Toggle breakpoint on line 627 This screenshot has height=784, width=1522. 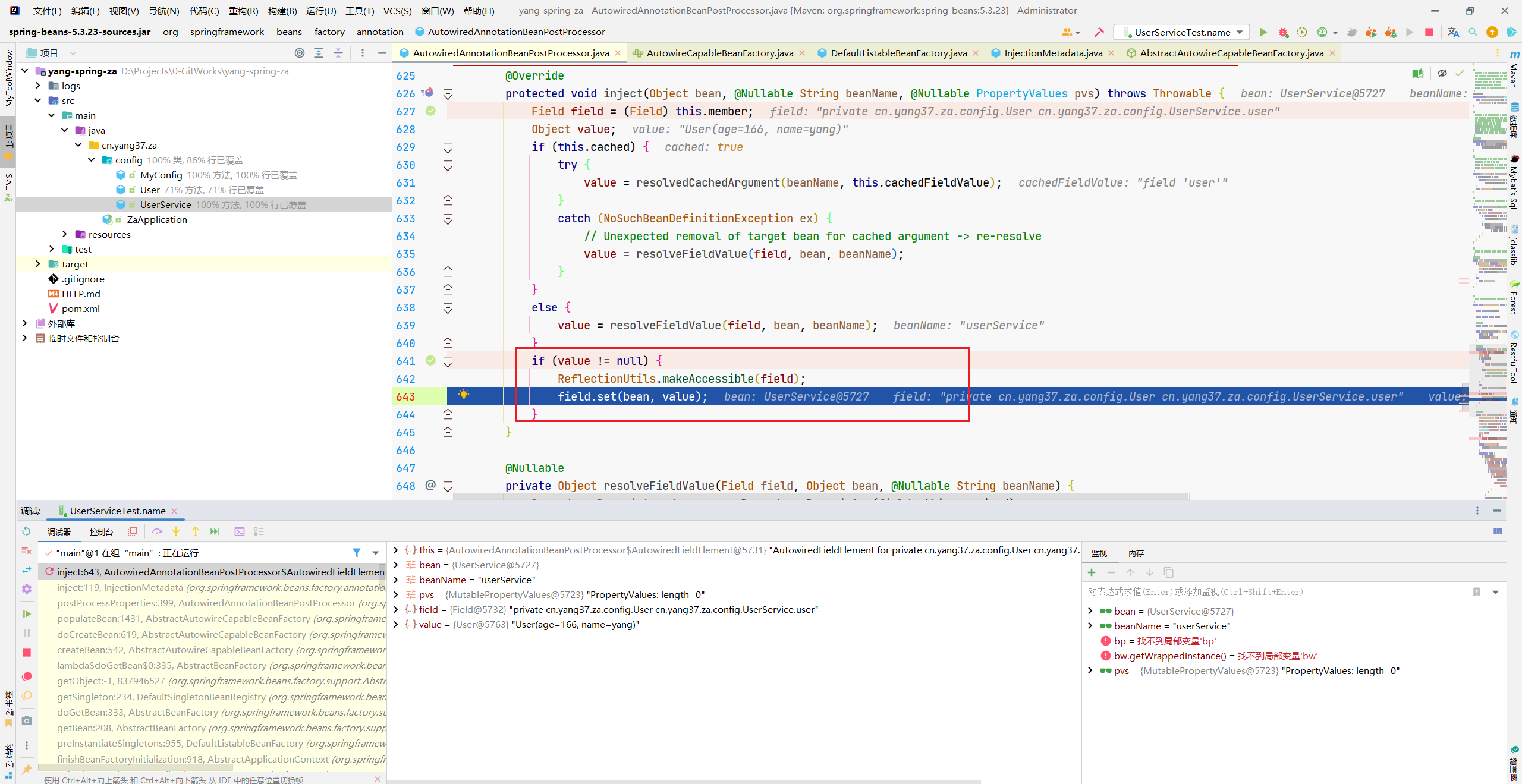click(430, 111)
